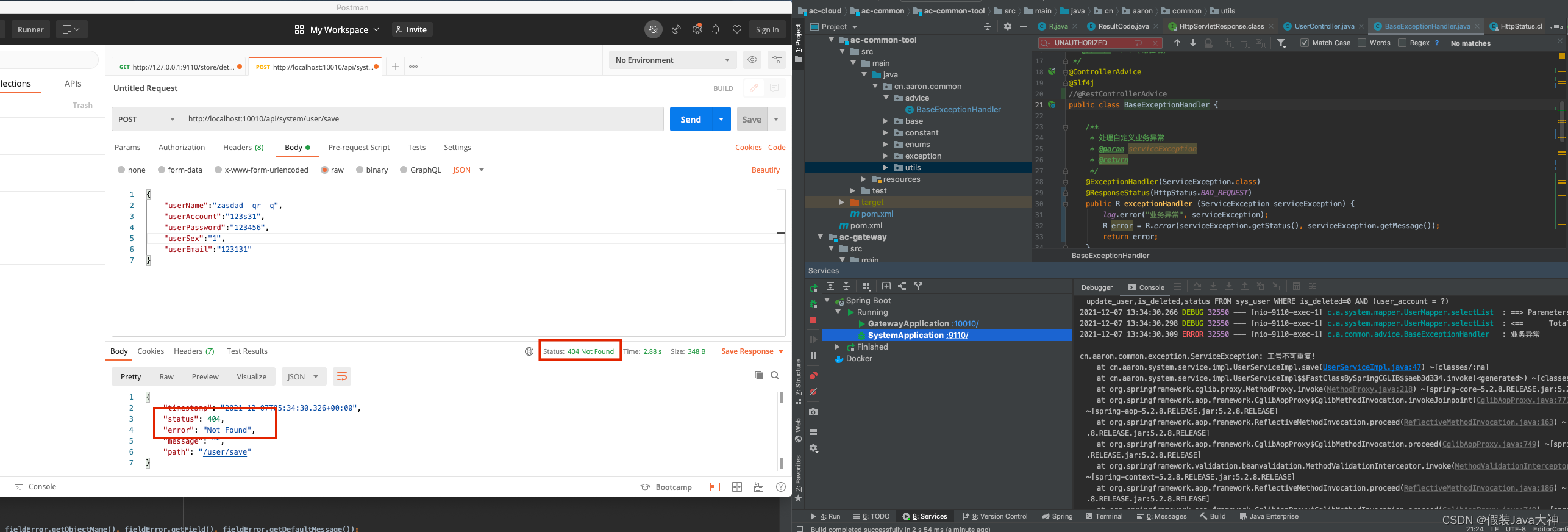Open Postman settings gear icon
The height and width of the screenshot is (532, 1568).
697,29
